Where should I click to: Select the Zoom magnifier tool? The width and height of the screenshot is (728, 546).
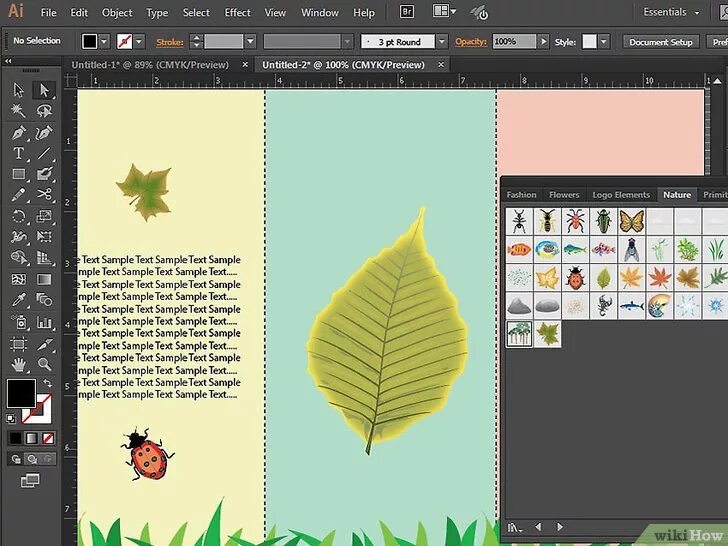(44, 364)
